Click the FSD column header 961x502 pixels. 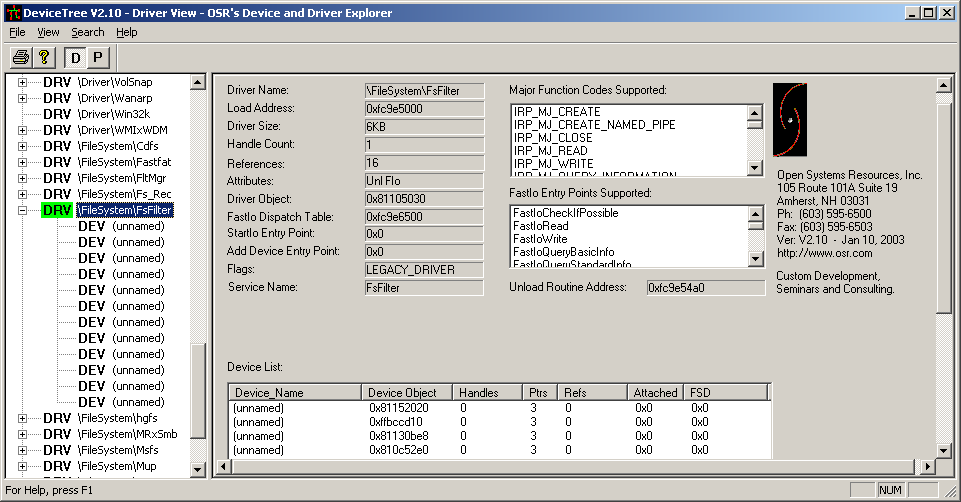(x=726, y=392)
